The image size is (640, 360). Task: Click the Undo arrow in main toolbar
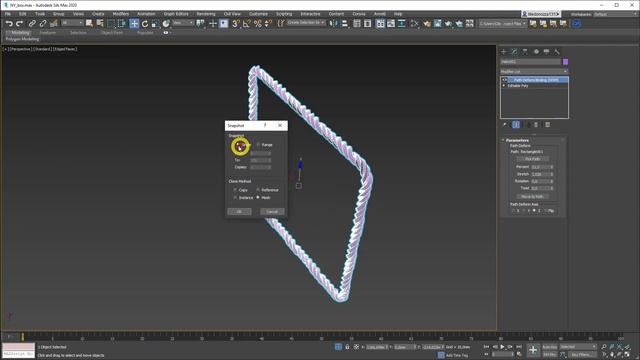pyautogui.click(x=9, y=24)
